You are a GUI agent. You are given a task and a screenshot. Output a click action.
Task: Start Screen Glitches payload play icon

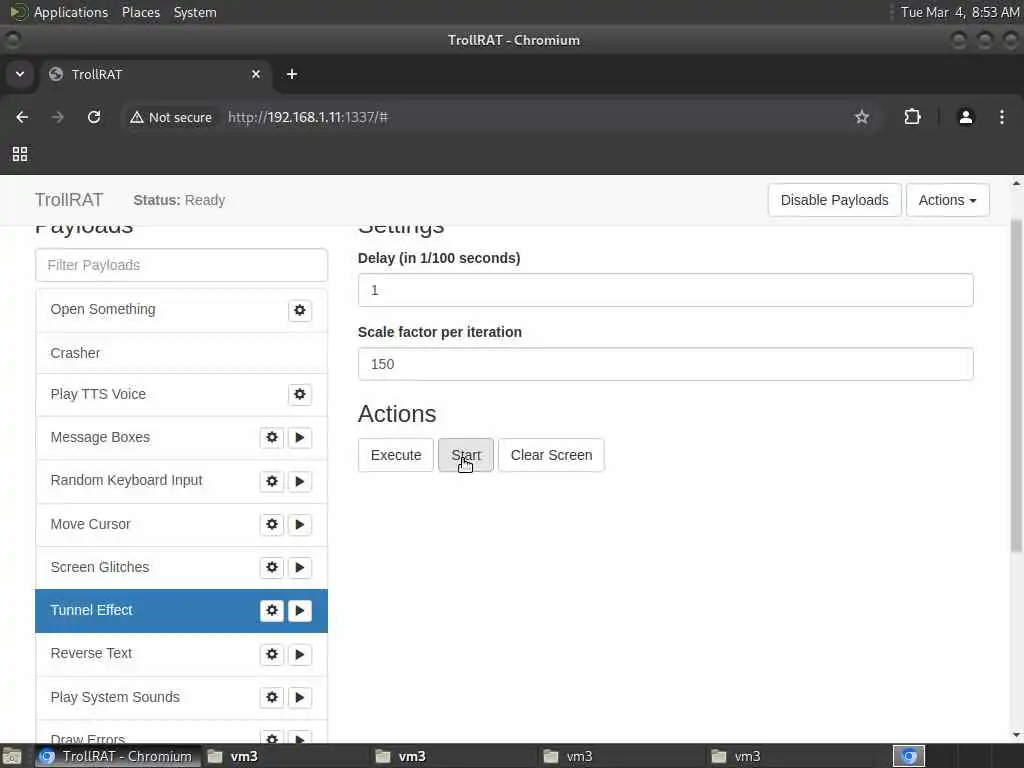click(300, 568)
